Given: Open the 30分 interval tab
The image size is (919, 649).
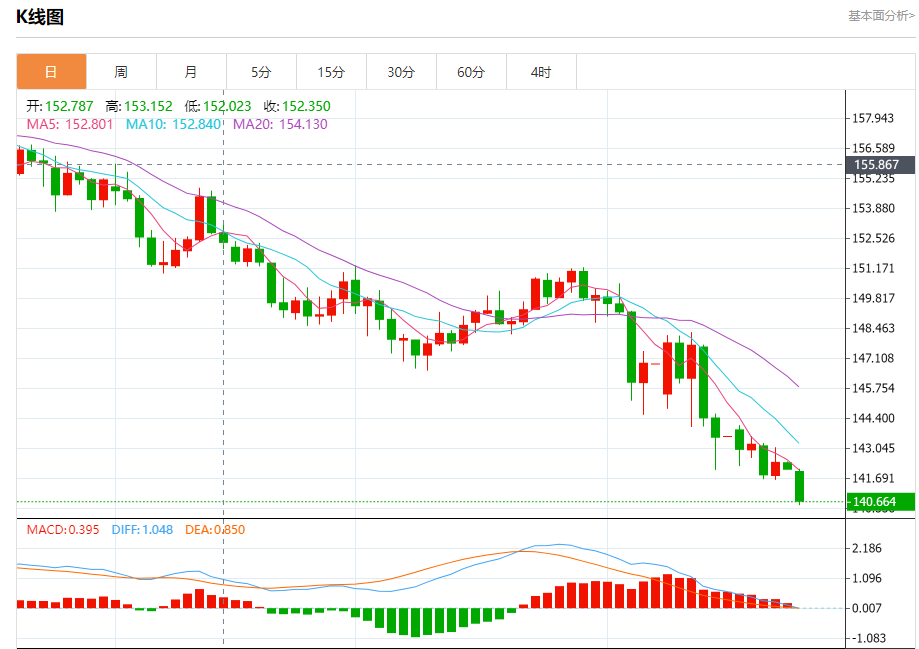Looking at the screenshot, I should coord(401,72).
